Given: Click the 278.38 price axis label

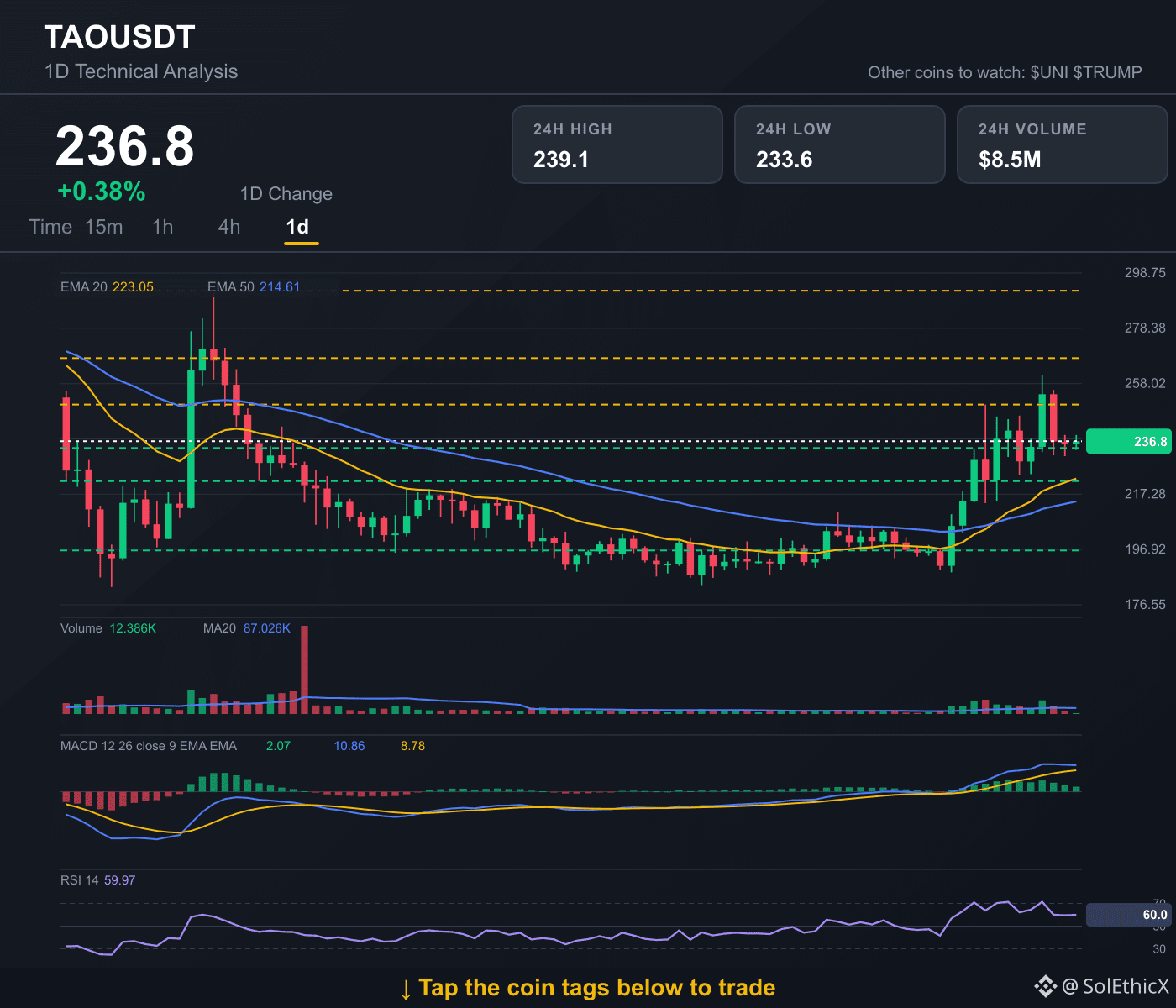Looking at the screenshot, I should click(x=1145, y=328).
